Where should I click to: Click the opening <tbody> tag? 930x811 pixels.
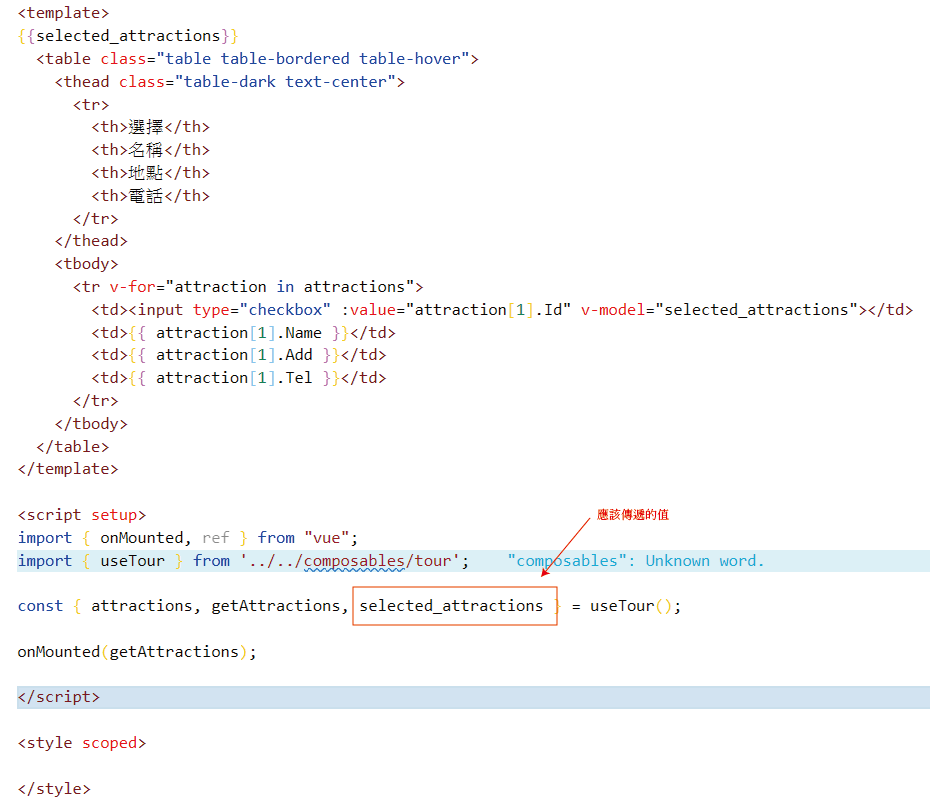point(87,264)
